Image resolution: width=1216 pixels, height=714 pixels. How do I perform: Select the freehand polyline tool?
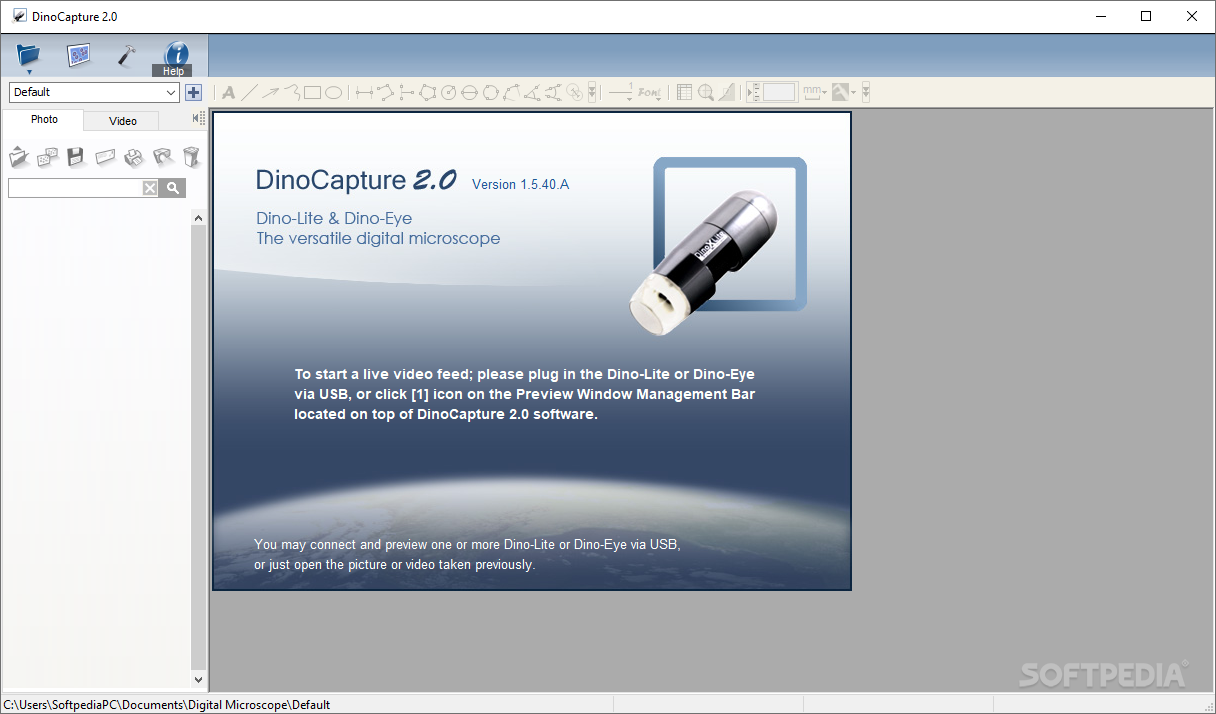291,92
